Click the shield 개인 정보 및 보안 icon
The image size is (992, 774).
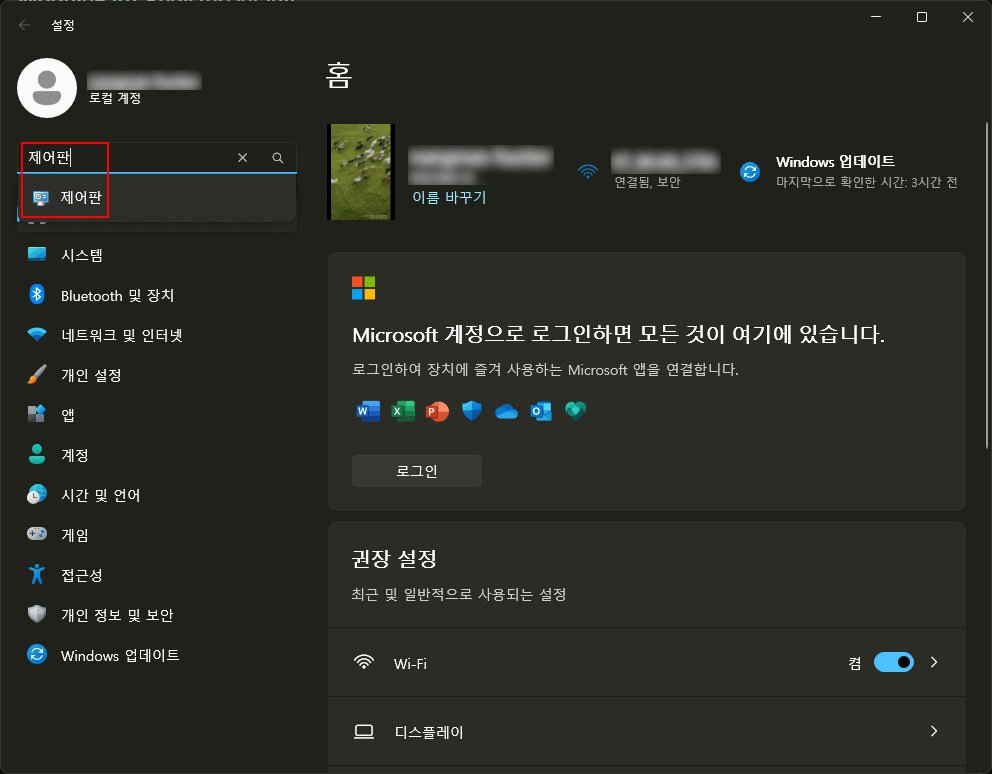click(x=37, y=614)
